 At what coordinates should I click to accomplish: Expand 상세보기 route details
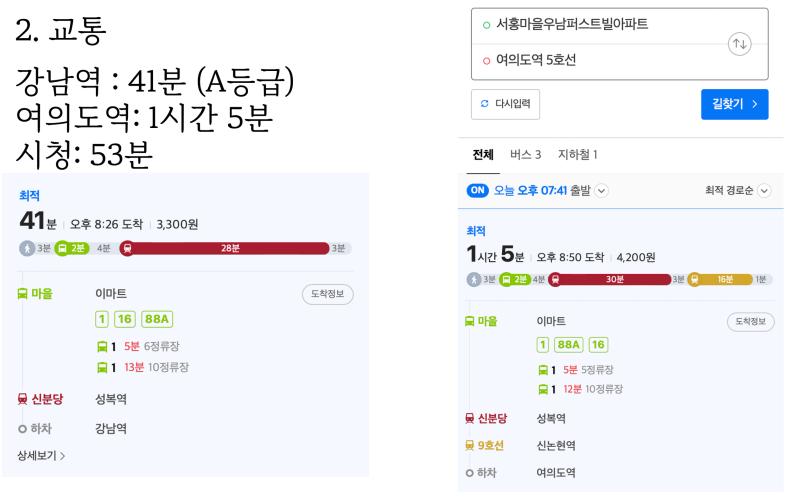(41, 456)
